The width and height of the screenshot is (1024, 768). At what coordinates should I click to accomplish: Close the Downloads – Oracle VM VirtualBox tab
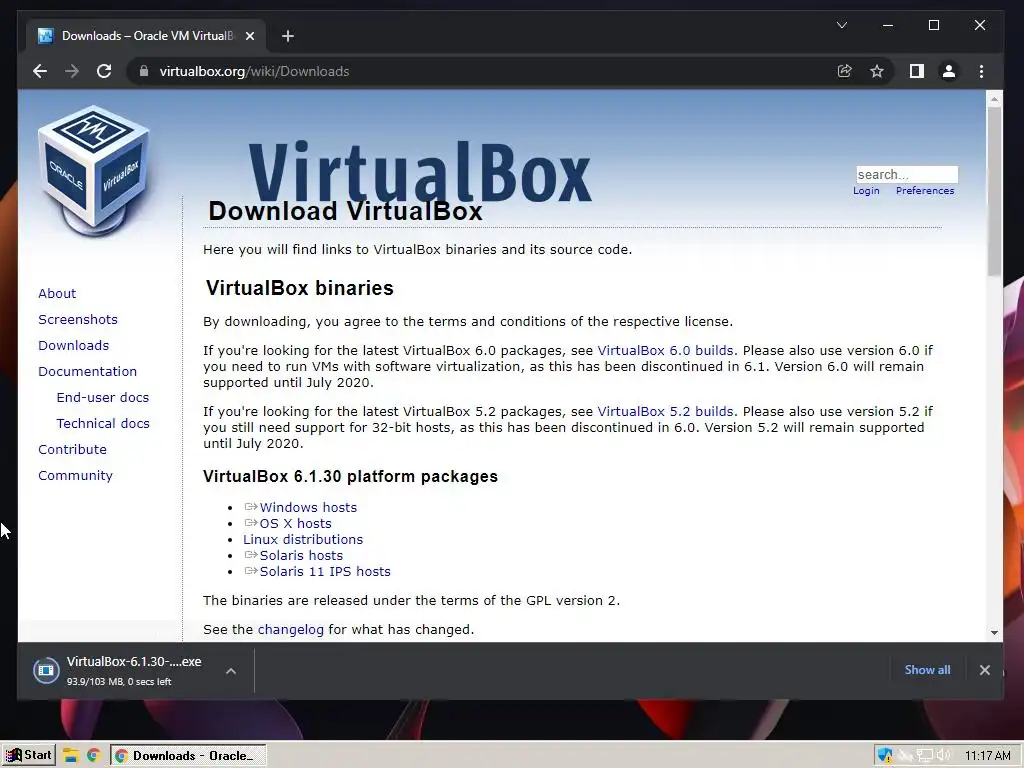249,36
